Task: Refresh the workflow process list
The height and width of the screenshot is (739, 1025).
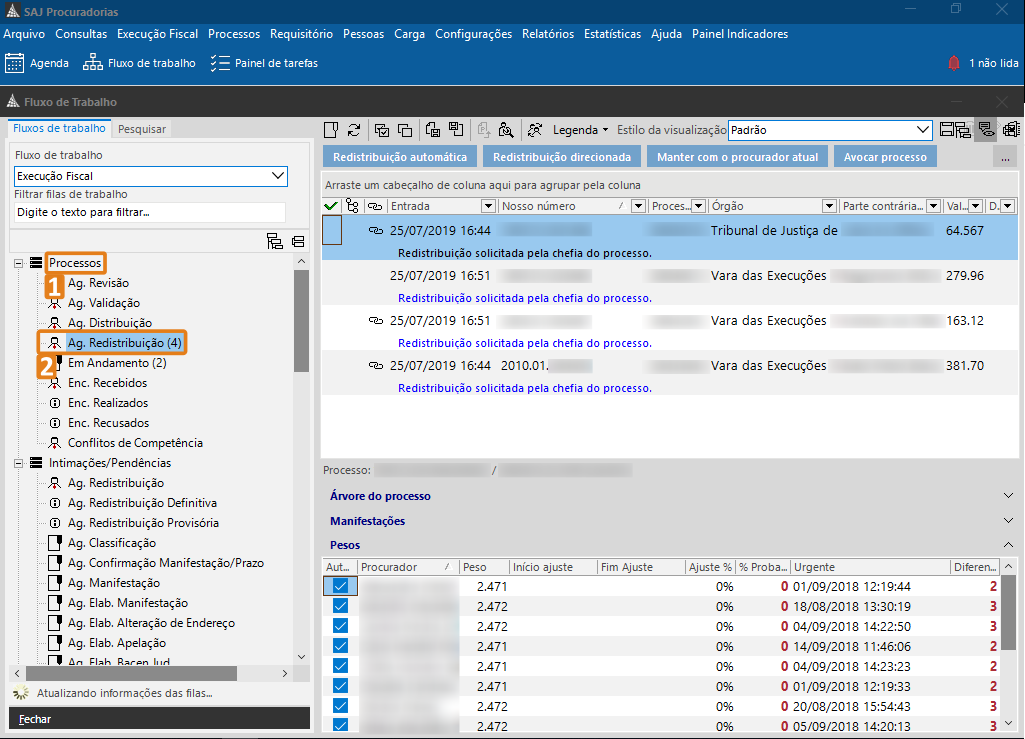Action: tap(354, 130)
